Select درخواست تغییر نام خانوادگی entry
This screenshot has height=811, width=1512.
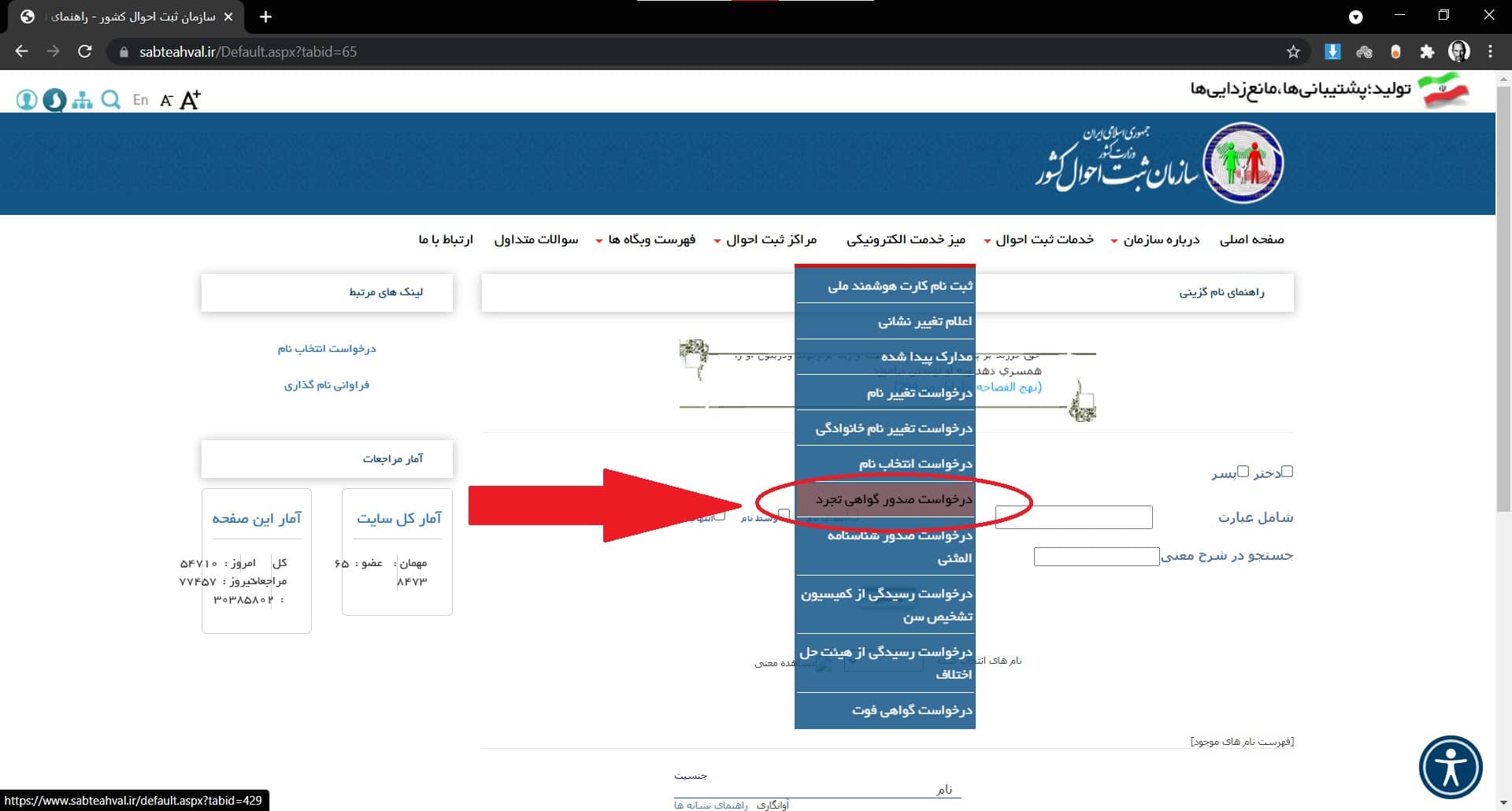[x=885, y=428]
